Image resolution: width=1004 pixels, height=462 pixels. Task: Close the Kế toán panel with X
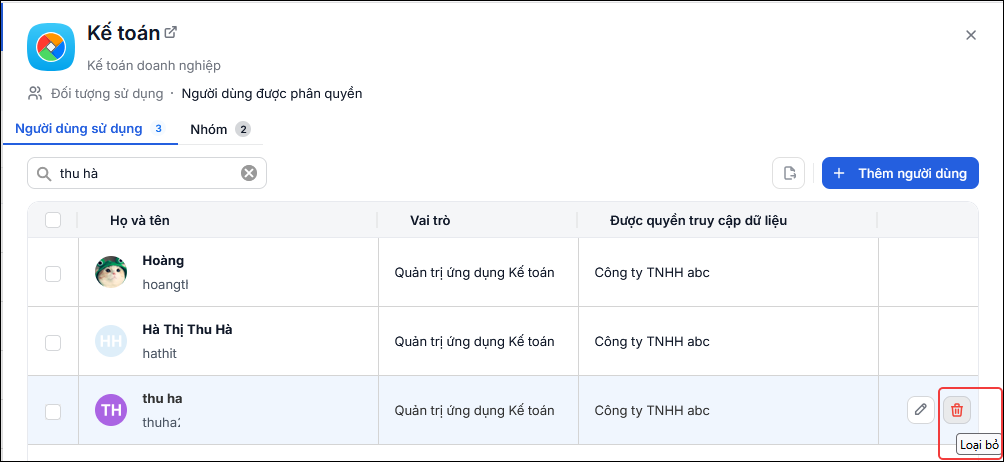(x=971, y=35)
